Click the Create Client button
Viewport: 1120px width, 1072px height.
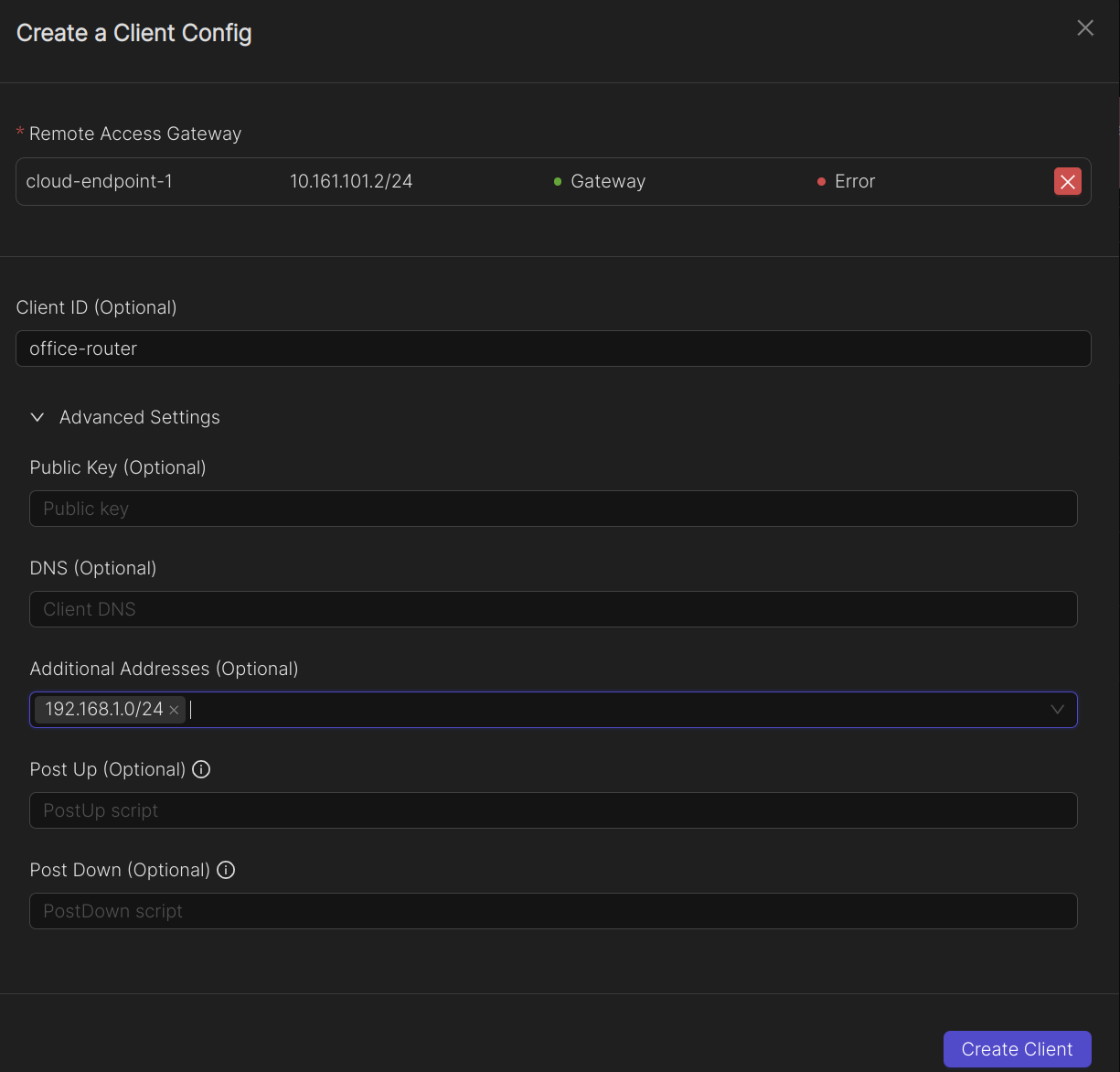pyautogui.click(x=1017, y=1049)
